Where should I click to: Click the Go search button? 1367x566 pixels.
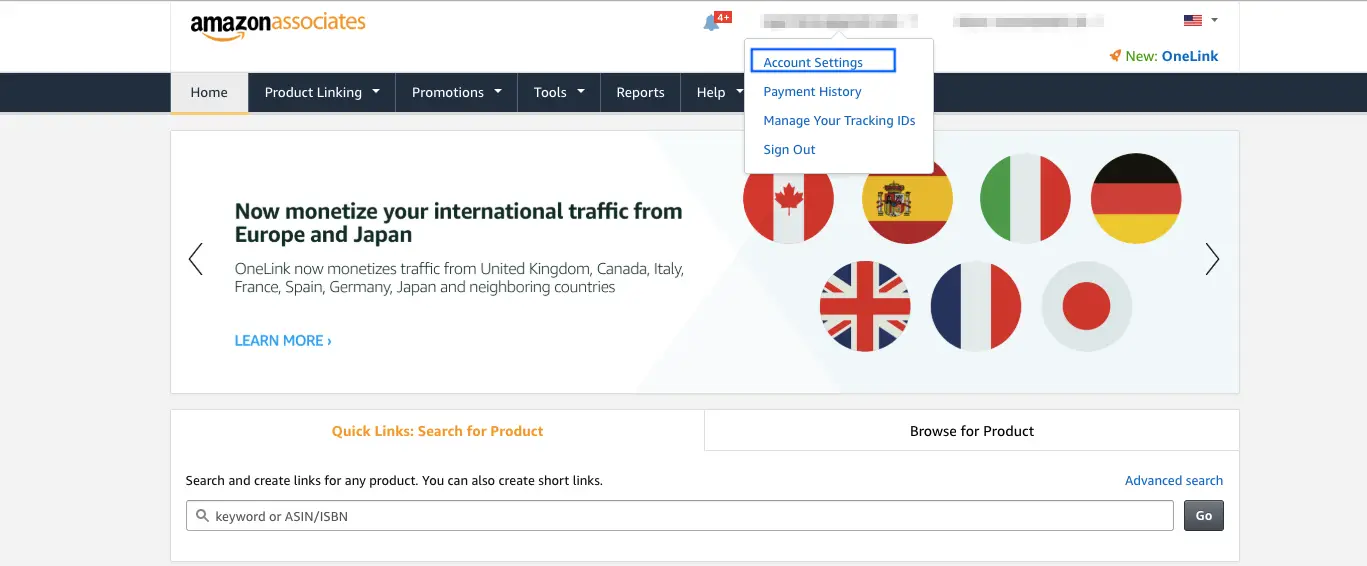[1204, 516]
